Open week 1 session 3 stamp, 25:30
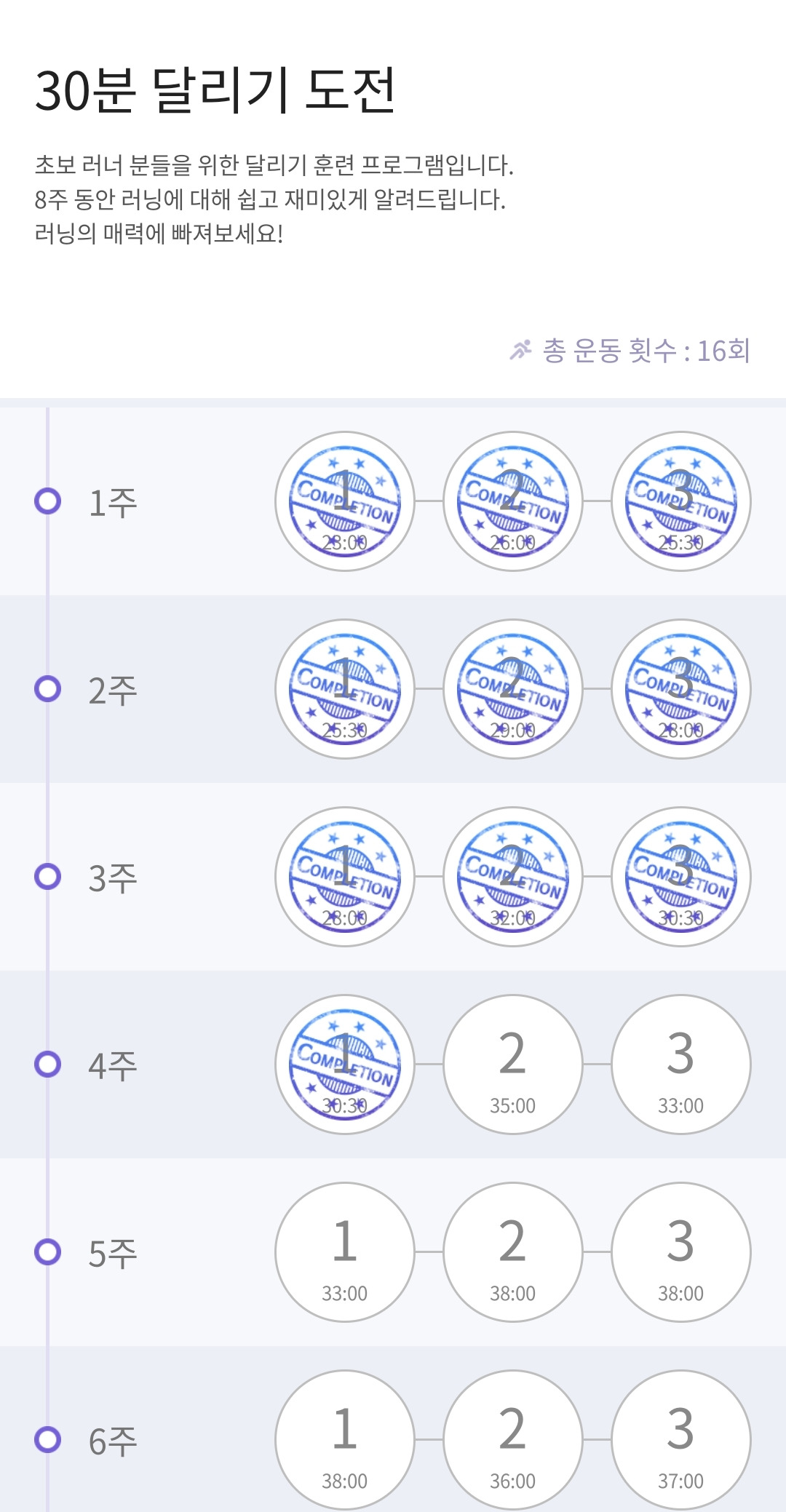Image resolution: width=786 pixels, height=1512 pixels. pyautogui.click(x=681, y=501)
